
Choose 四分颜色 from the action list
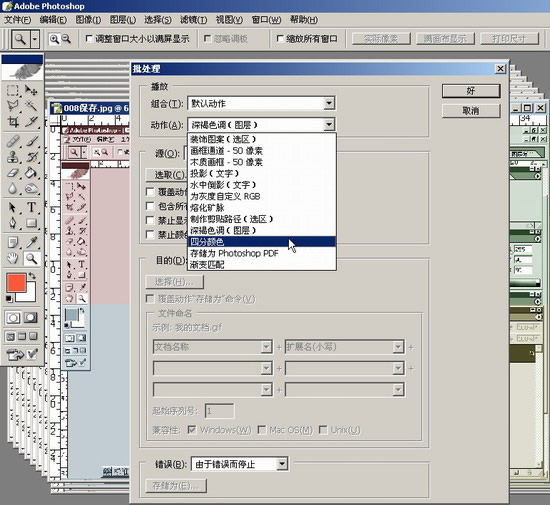pyautogui.click(x=262, y=242)
